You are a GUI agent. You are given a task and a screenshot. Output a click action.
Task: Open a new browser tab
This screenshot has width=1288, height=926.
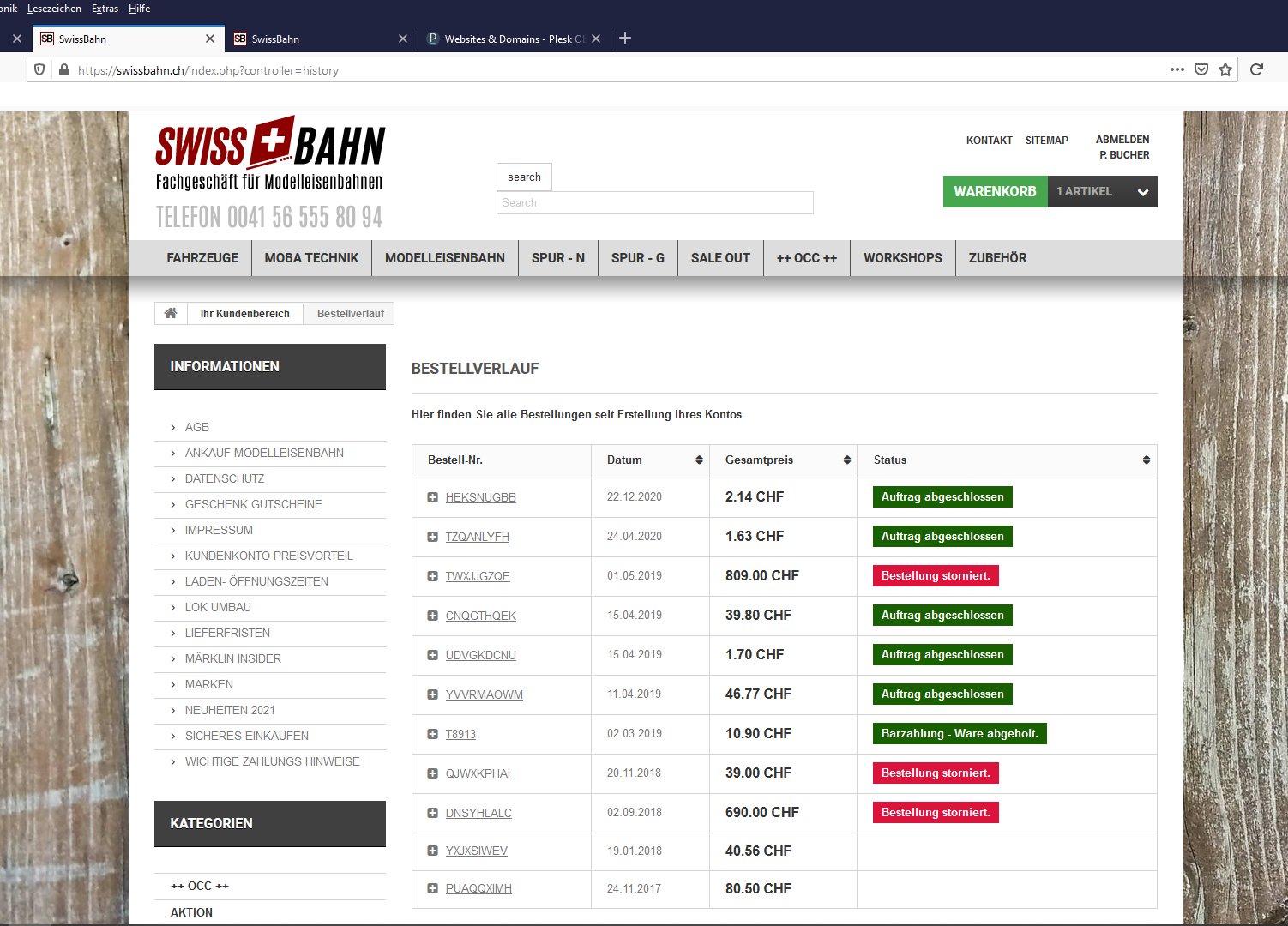[625, 38]
